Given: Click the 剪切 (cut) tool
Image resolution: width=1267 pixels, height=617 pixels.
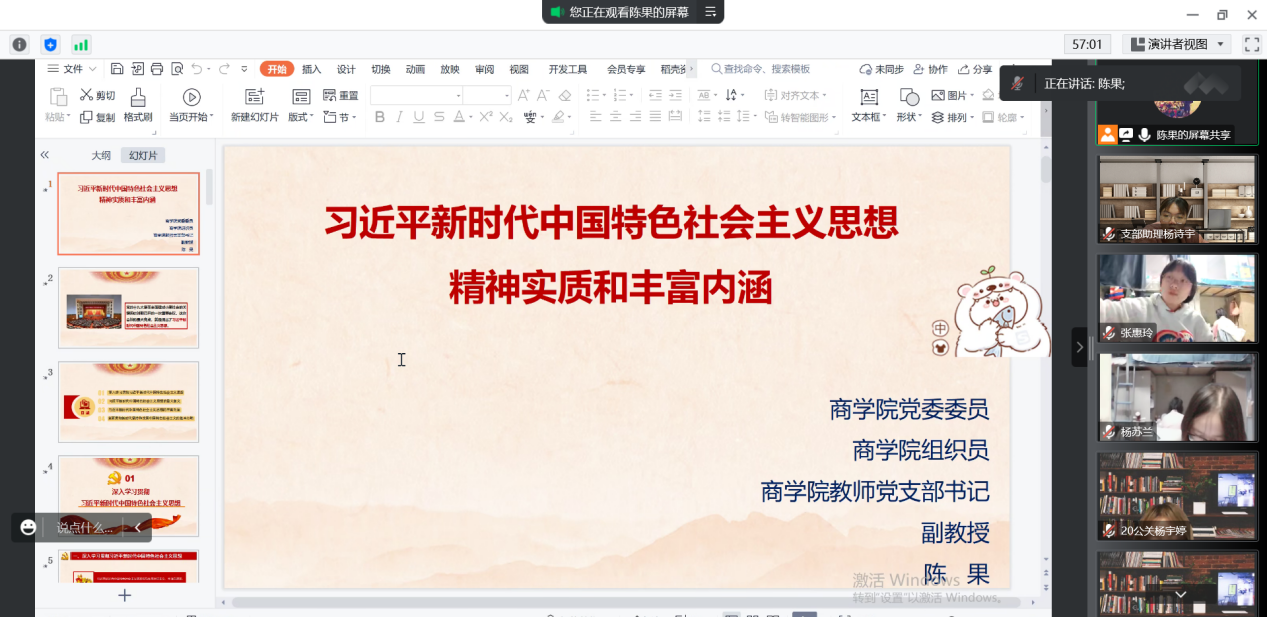Looking at the screenshot, I should (x=98, y=96).
